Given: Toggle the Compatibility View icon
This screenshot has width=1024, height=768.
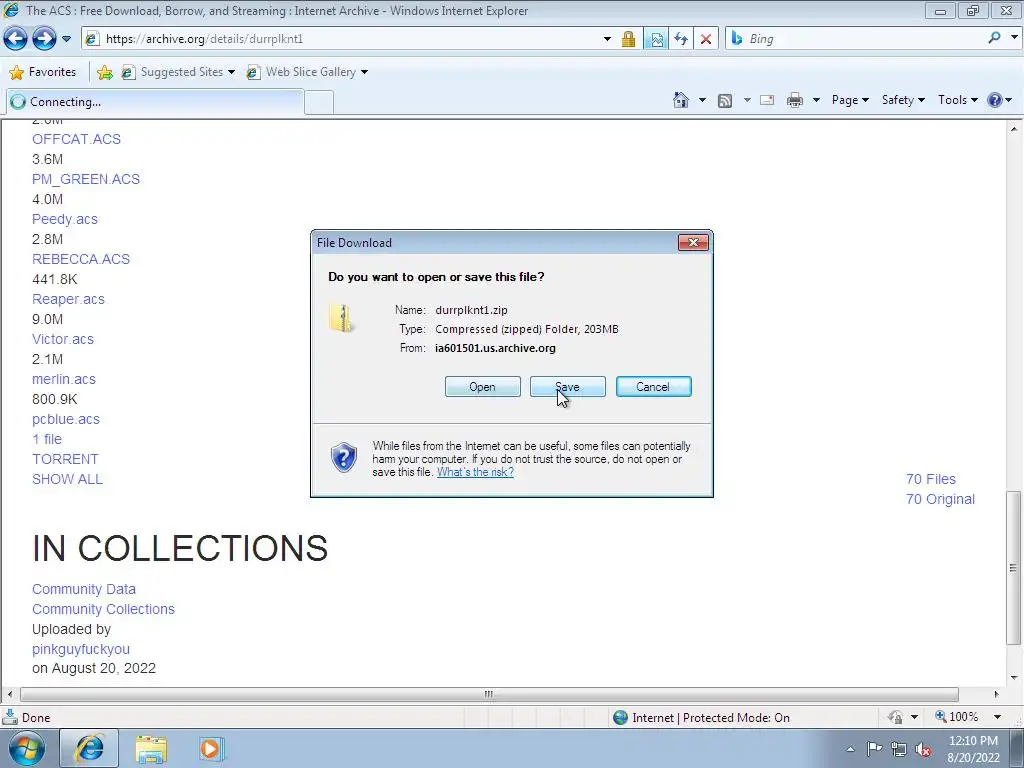Looking at the screenshot, I should (656, 39).
